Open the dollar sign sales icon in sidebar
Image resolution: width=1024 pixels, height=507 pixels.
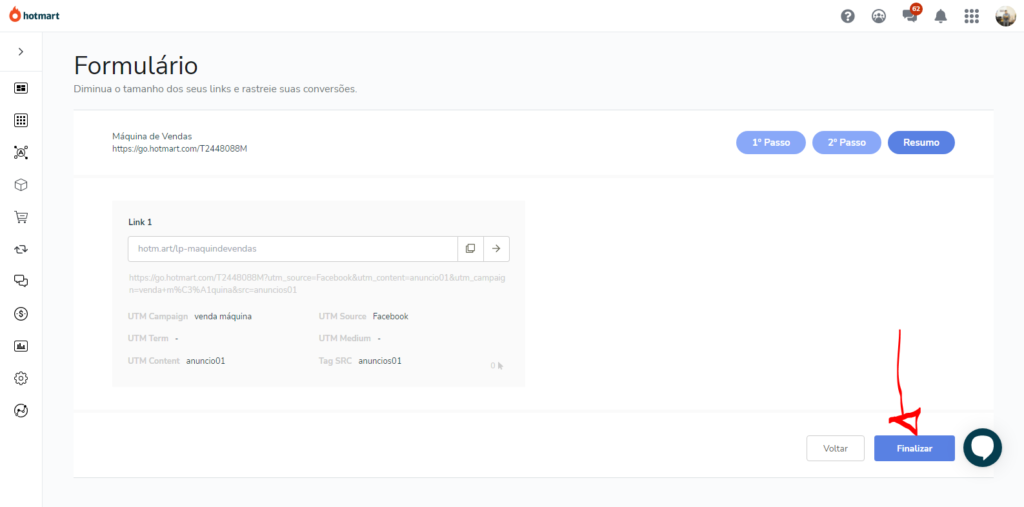click(x=21, y=314)
